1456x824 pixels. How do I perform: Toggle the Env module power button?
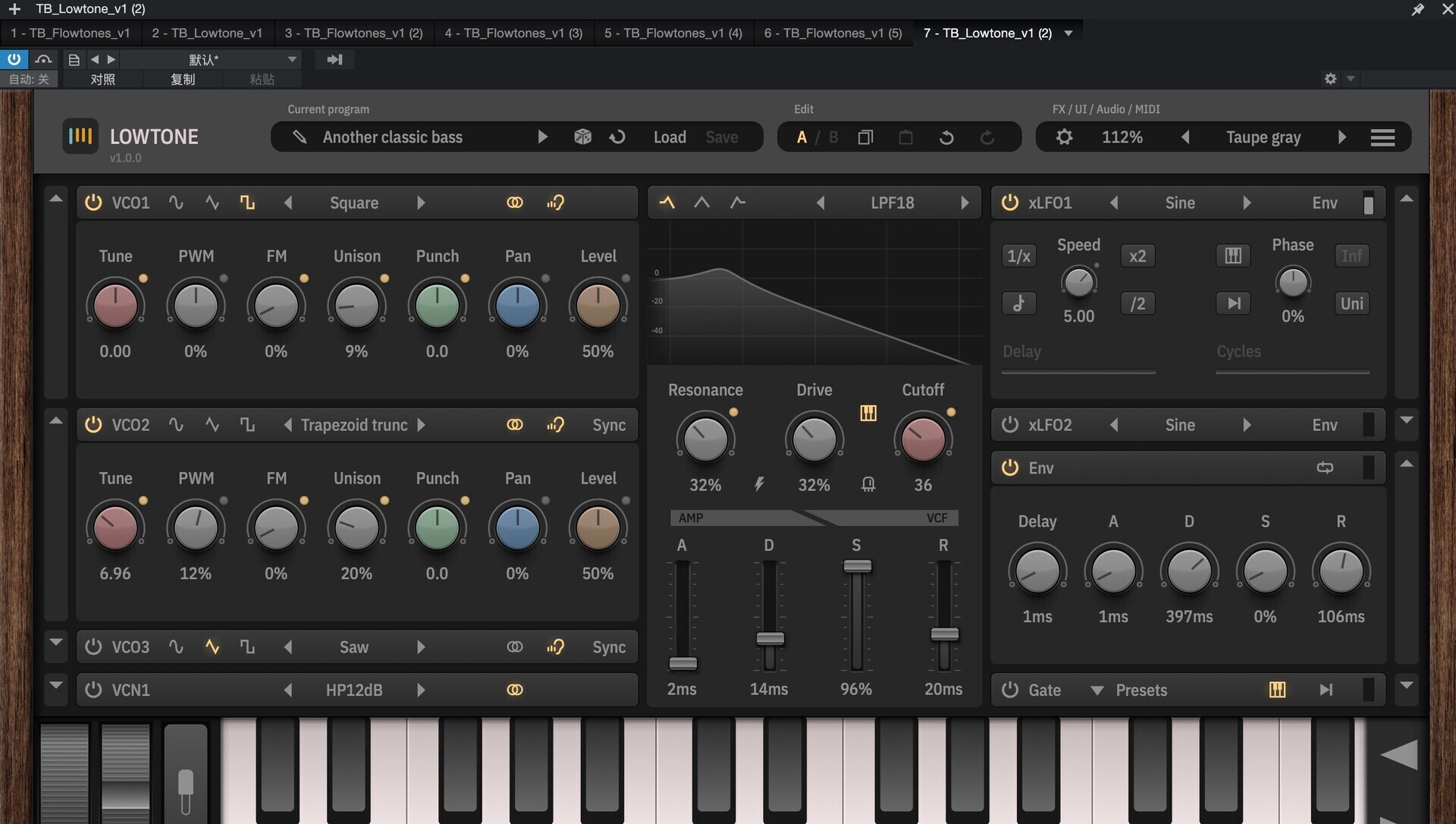[x=1010, y=467]
